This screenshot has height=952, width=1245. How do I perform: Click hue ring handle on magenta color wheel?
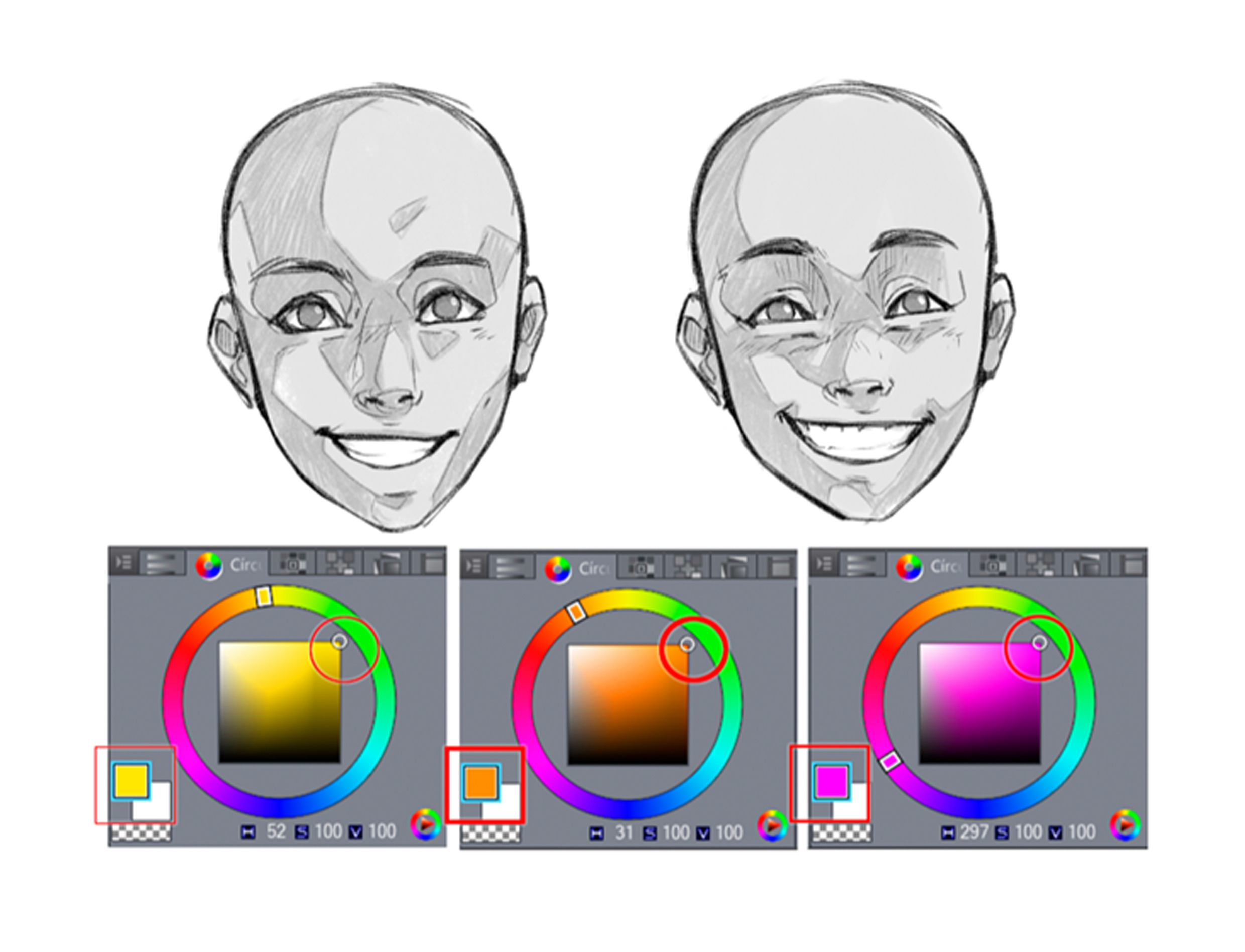[x=890, y=761]
